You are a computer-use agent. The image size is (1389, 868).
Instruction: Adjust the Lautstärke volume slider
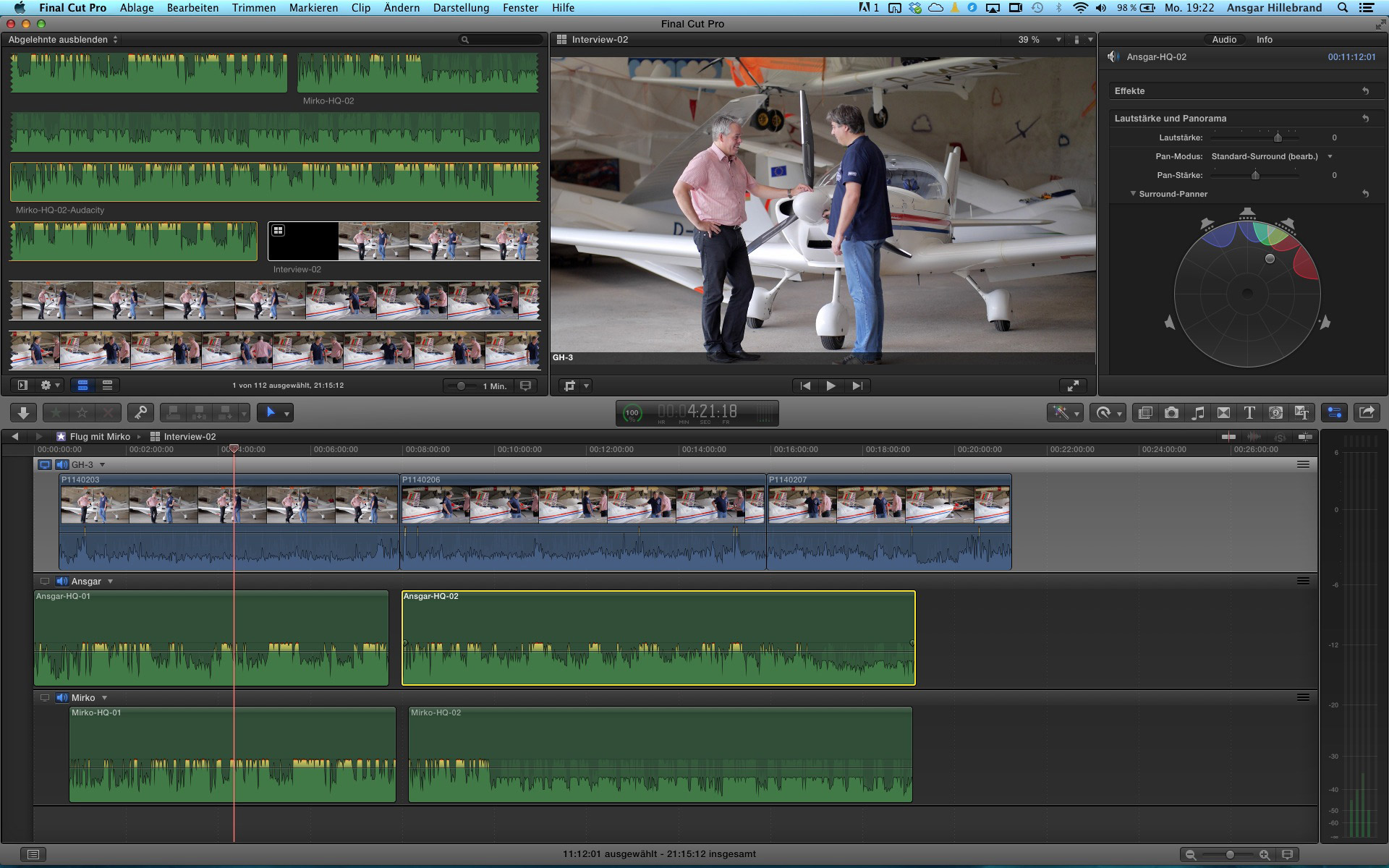point(1278,137)
